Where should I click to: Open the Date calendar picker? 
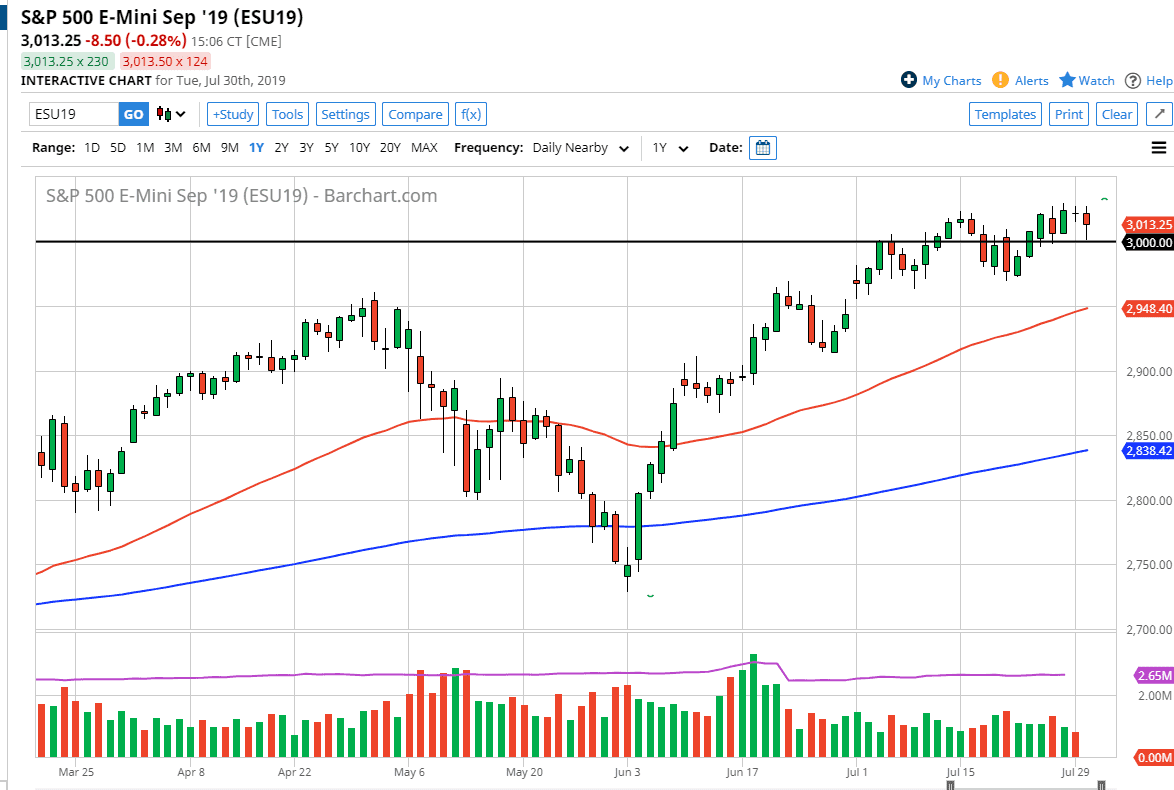(x=763, y=147)
